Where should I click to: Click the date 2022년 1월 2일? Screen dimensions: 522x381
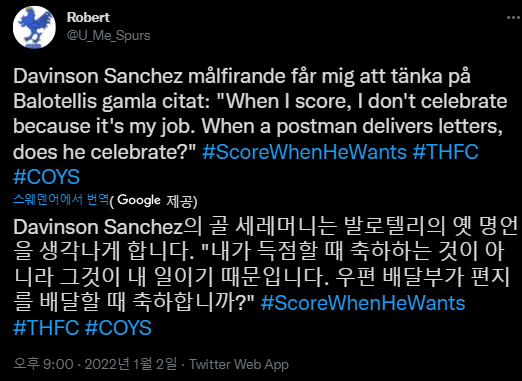[x=131, y=364]
